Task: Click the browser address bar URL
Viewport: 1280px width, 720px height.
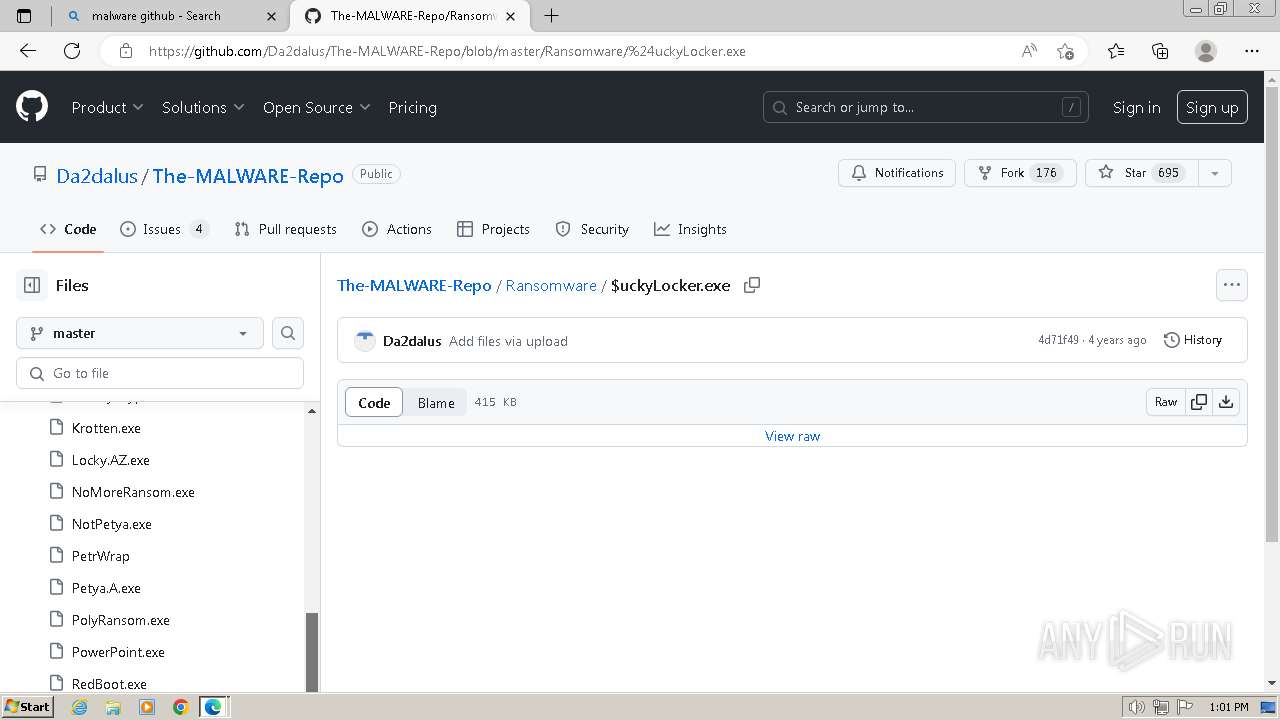Action: [x=447, y=51]
